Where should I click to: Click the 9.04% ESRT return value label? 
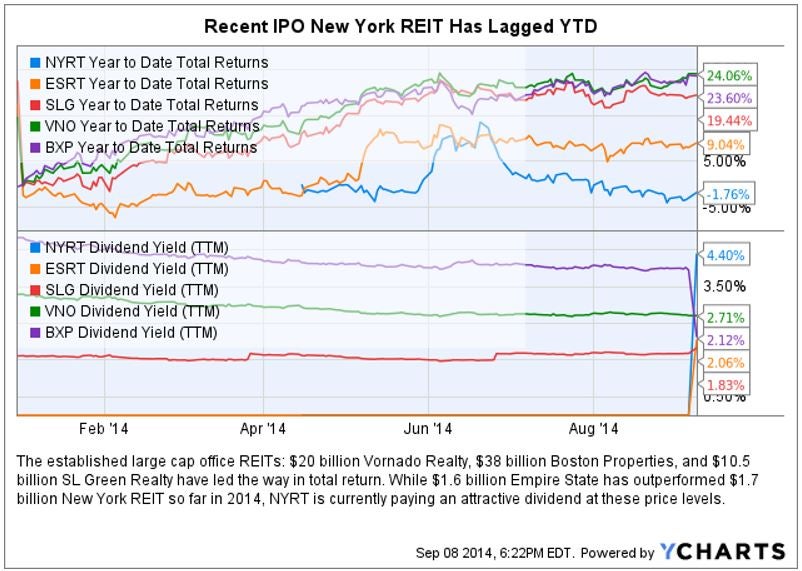pos(725,145)
